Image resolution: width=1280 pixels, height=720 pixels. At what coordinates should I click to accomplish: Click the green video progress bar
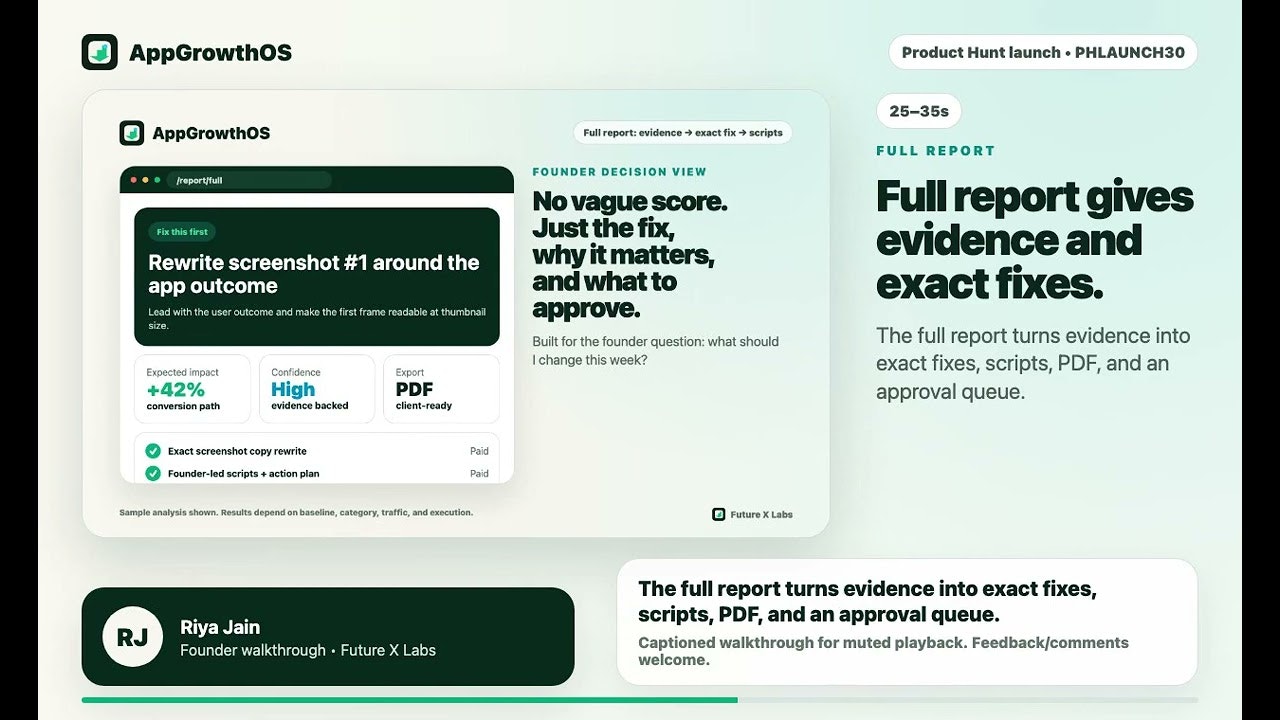tap(410, 700)
